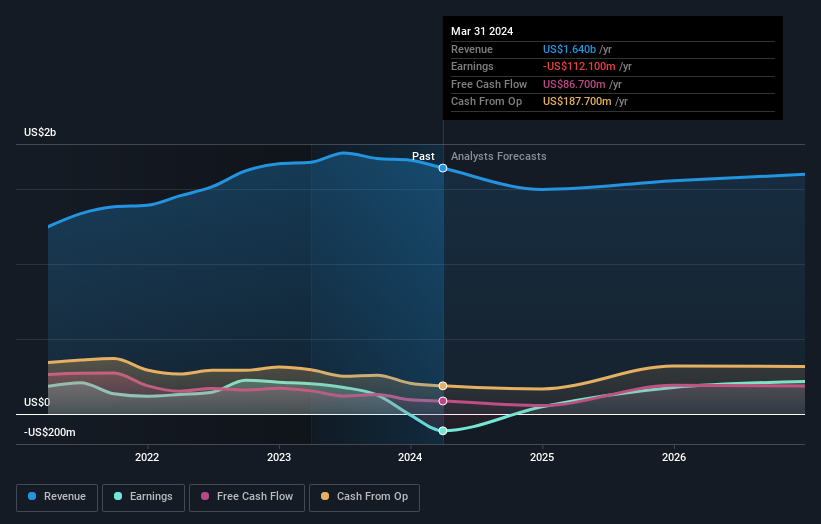Click the Earnings row label in tooltip
Screen dimensions: 821x524
pyautogui.click(x=472, y=66)
